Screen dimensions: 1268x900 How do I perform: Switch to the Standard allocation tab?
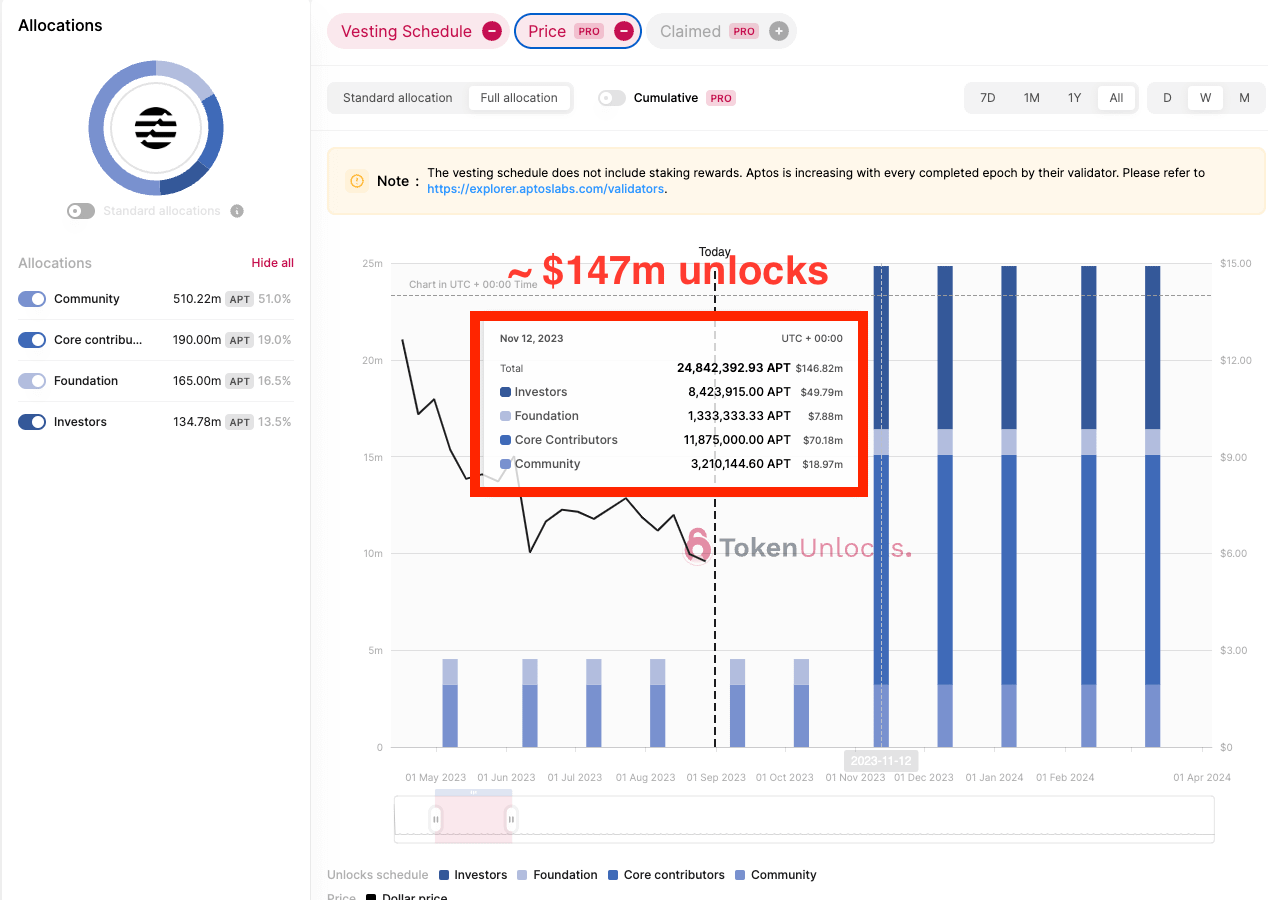pos(398,98)
